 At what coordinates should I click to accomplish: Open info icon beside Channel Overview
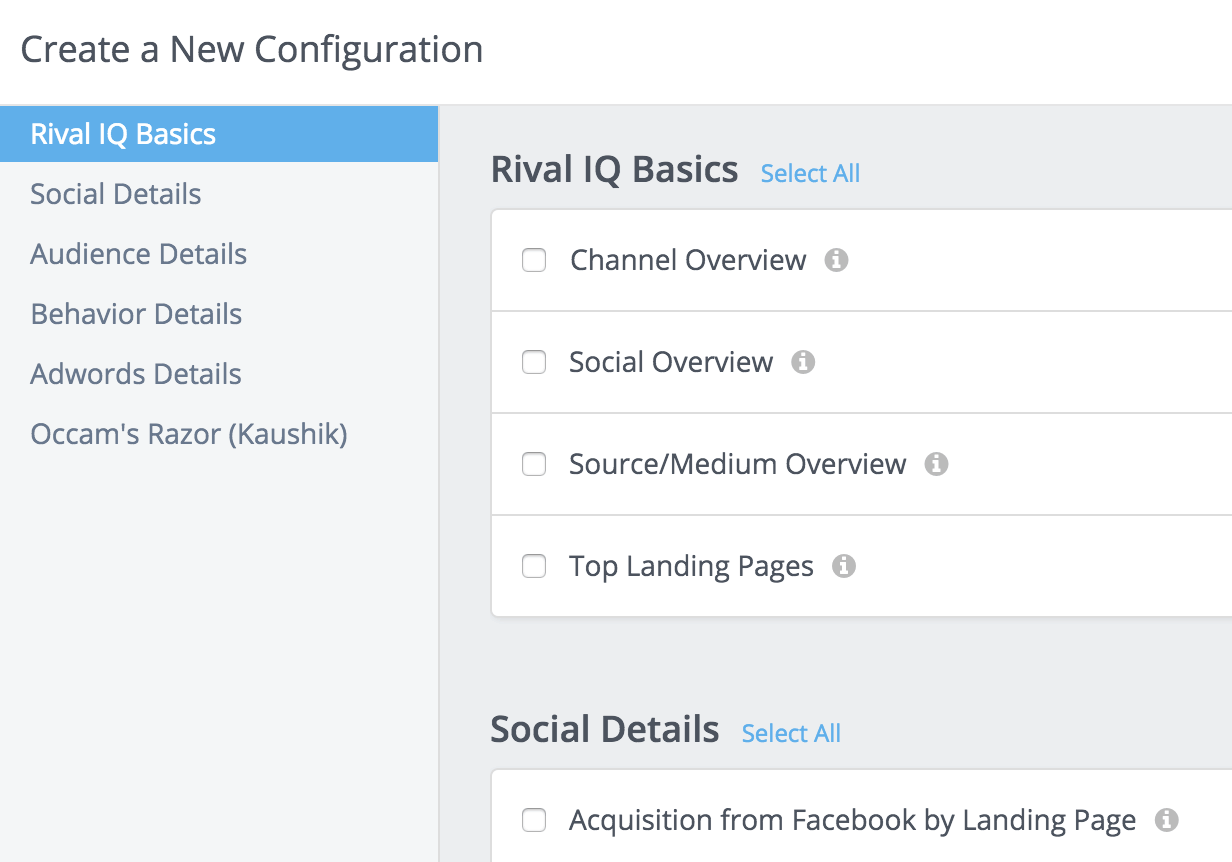[x=836, y=260]
